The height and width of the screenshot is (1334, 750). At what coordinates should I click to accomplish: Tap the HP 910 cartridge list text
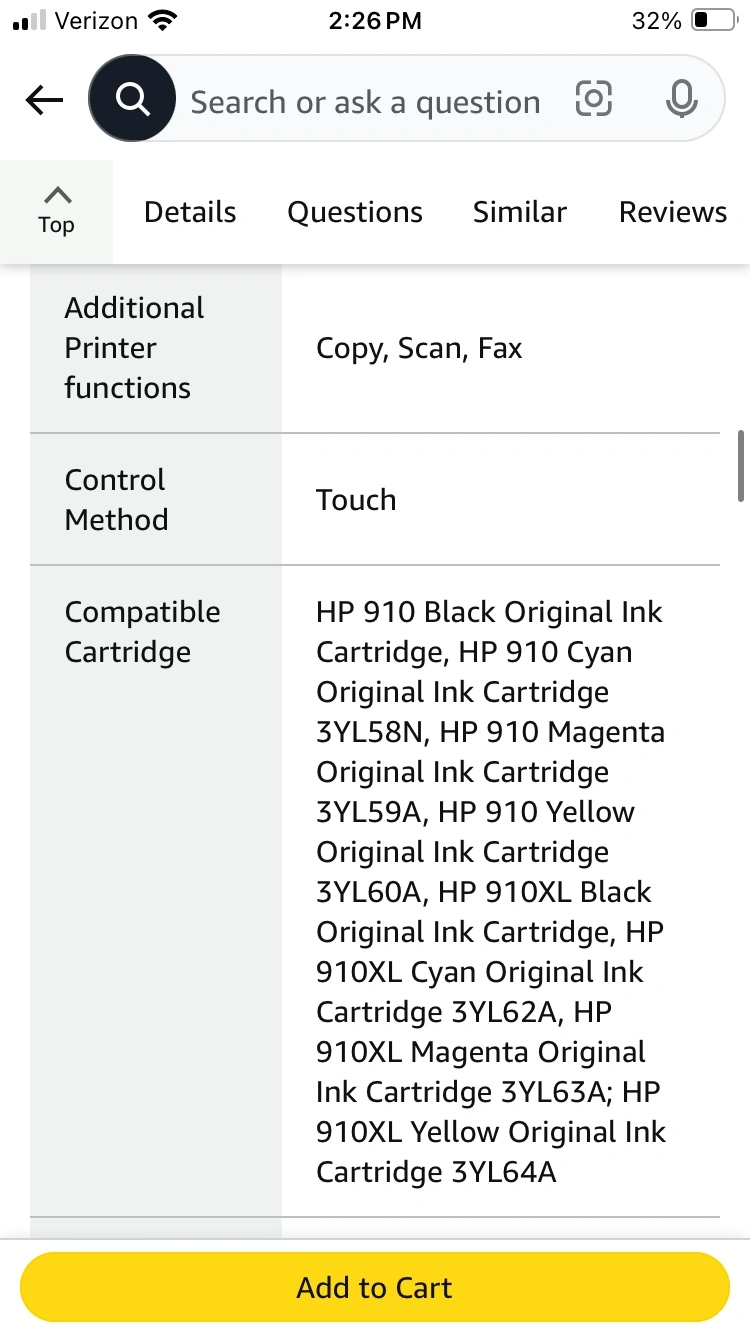click(490, 890)
